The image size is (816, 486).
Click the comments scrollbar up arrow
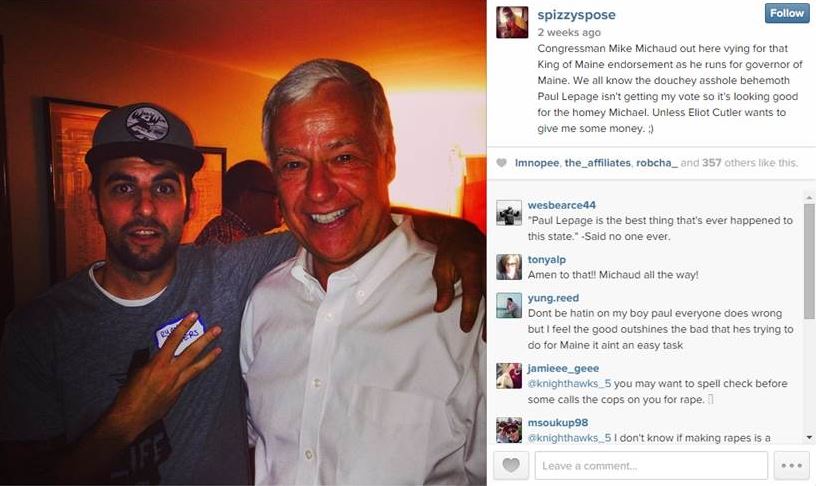(x=809, y=198)
